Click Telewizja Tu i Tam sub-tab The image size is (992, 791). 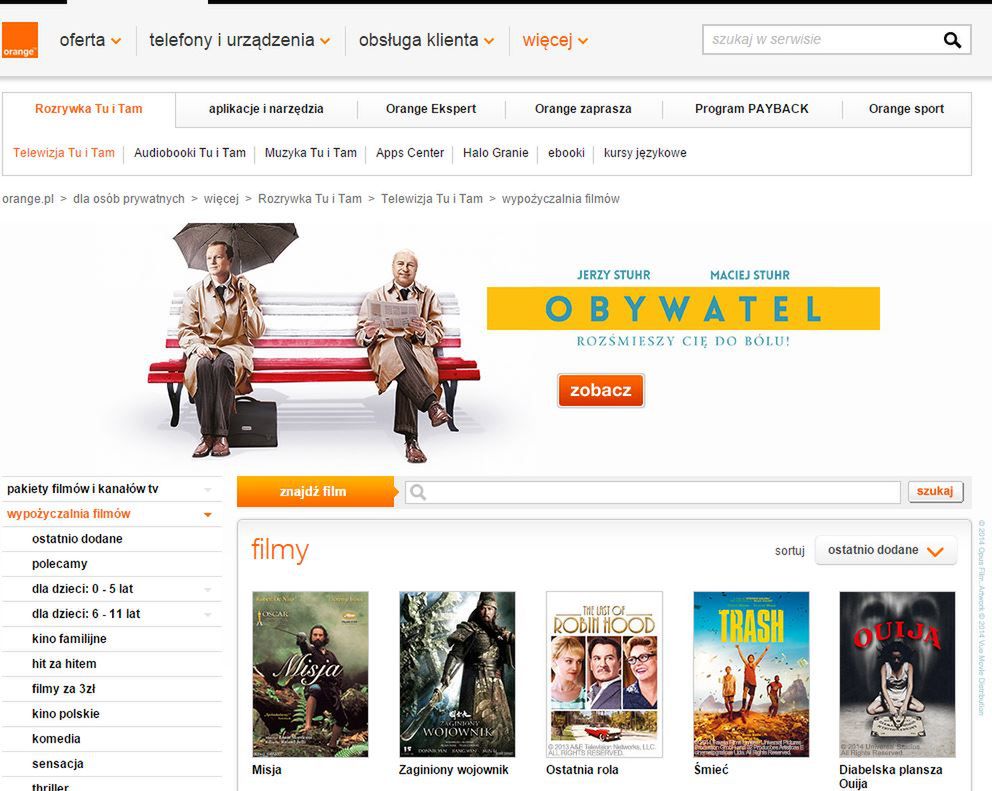[64, 153]
